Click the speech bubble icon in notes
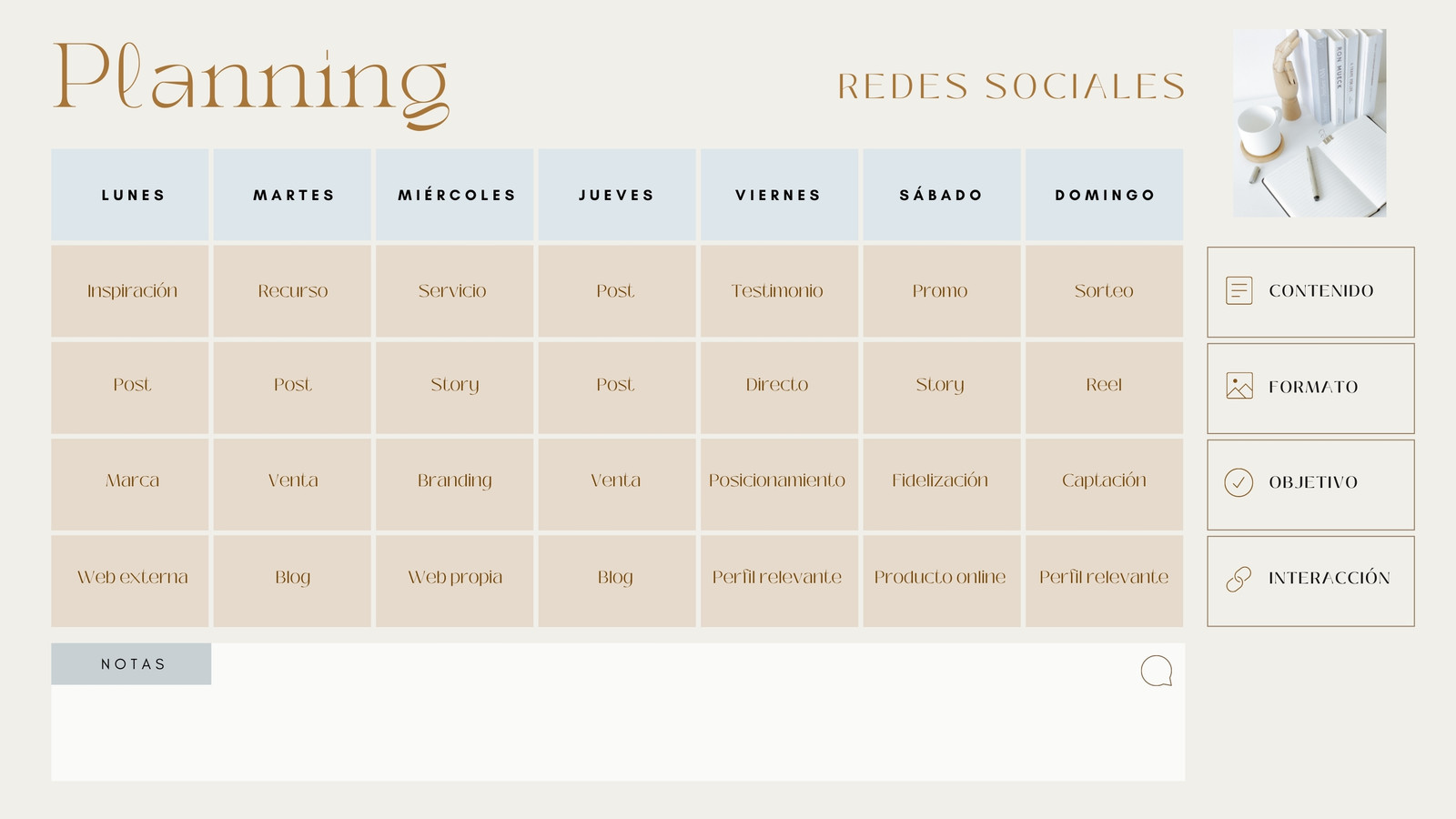Image resolution: width=1456 pixels, height=819 pixels. [1157, 672]
